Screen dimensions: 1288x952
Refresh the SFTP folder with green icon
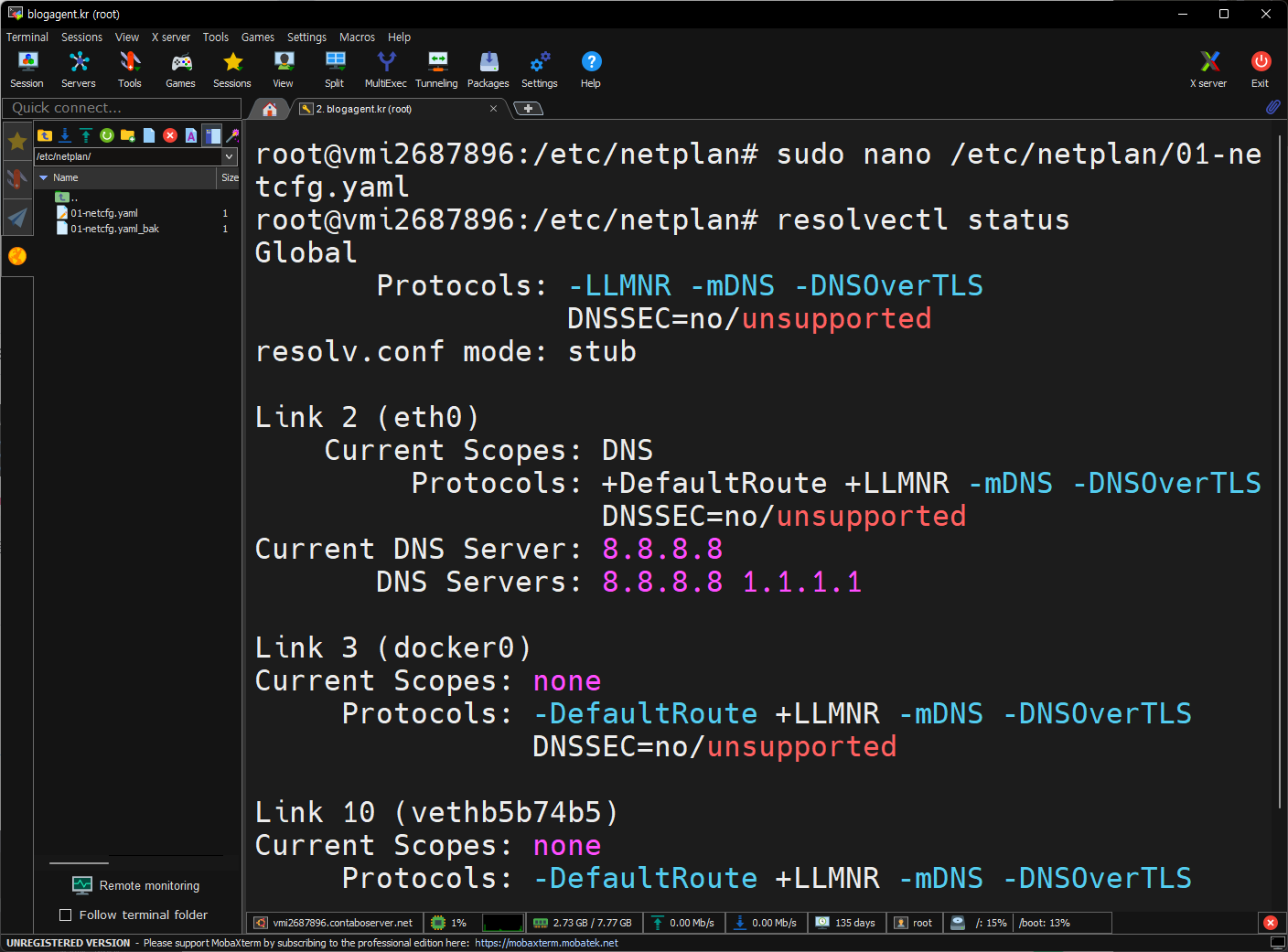[x=107, y=135]
